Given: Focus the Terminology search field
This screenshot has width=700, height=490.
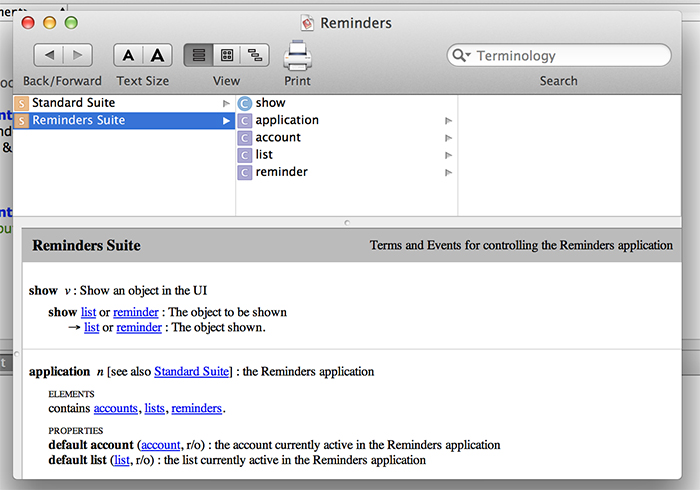Looking at the screenshot, I should coord(559,55).
